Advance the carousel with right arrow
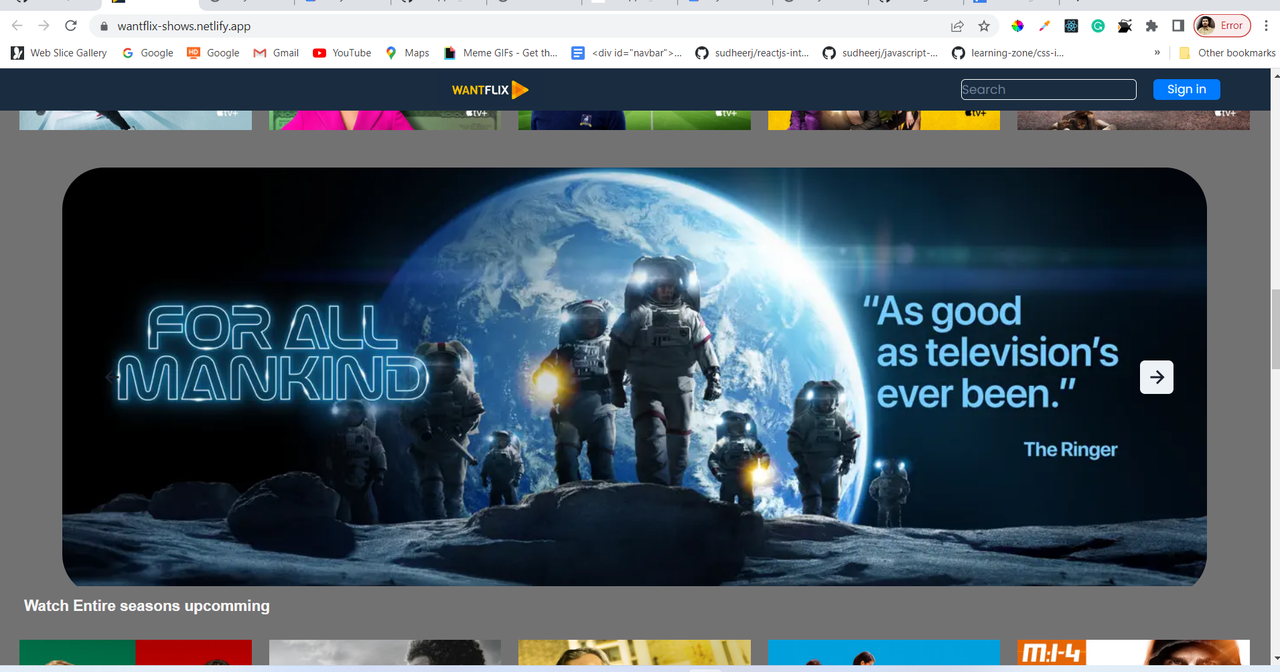The width and height of the screenshot is (1280, 672). pyautogui.click(x=1157, y=377)
